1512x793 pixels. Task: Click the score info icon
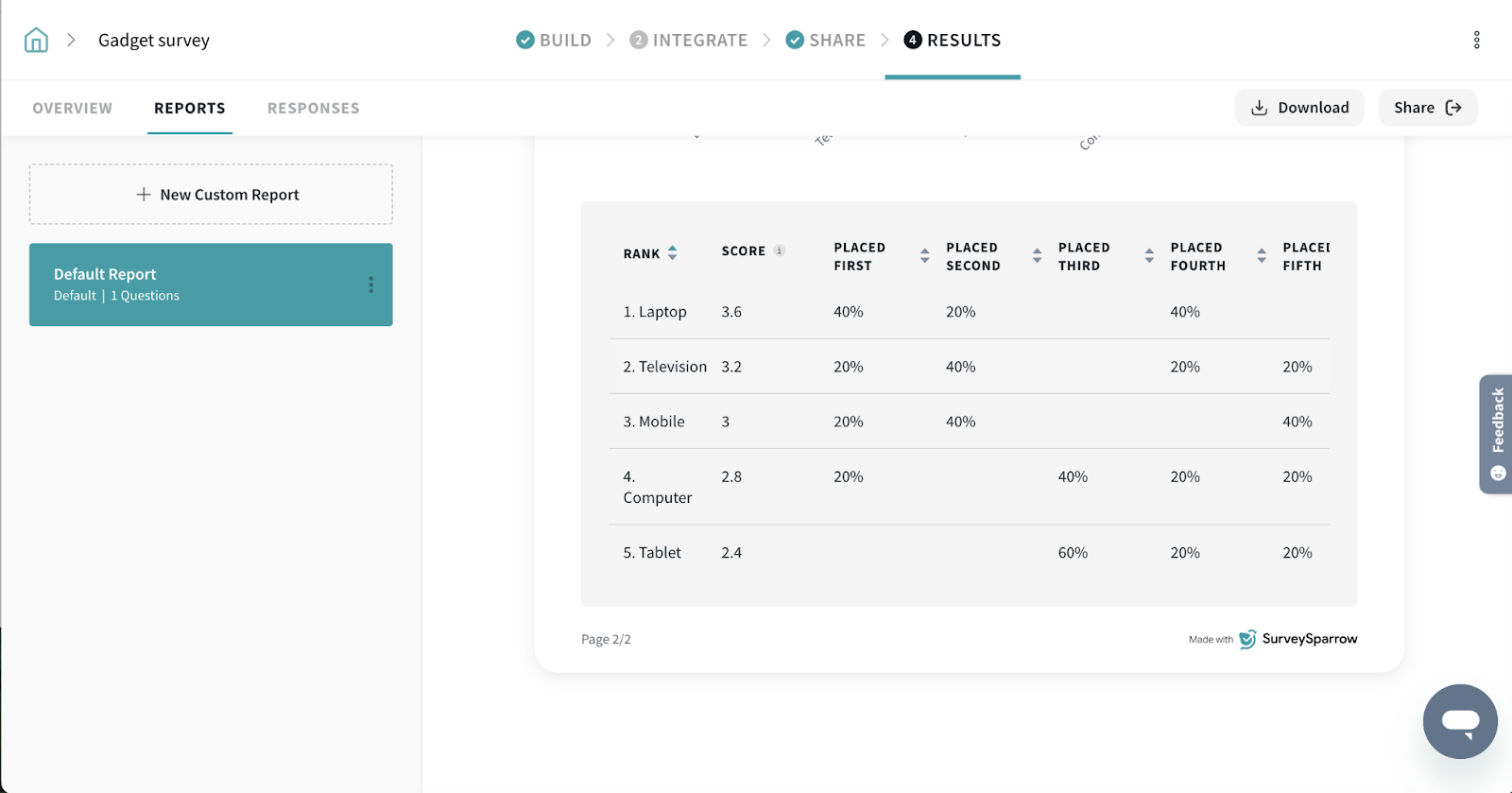[780, 250]
